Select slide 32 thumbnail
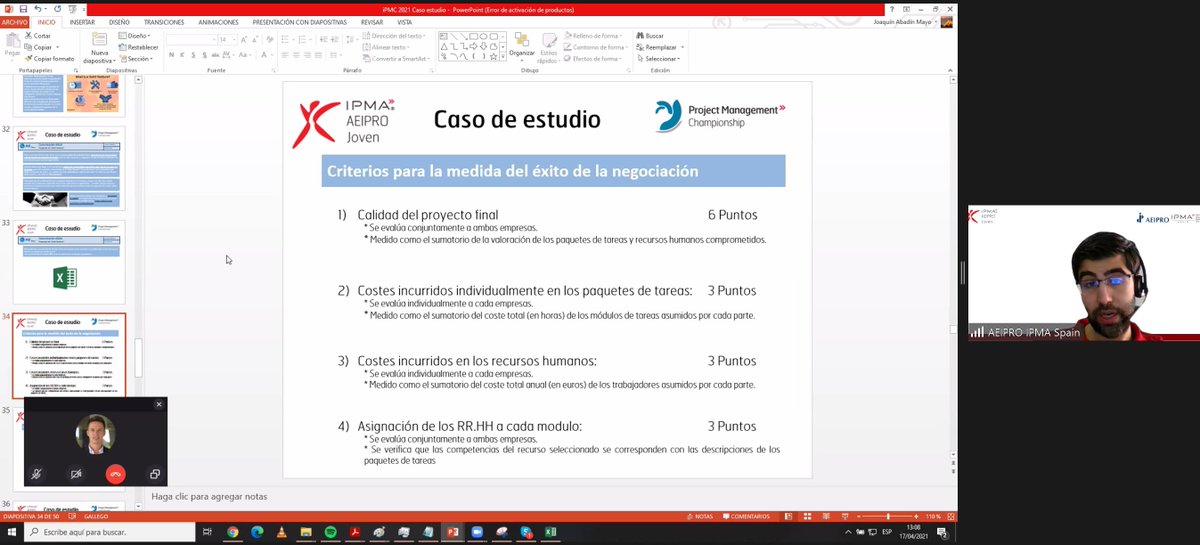 (x=69, y=166)
